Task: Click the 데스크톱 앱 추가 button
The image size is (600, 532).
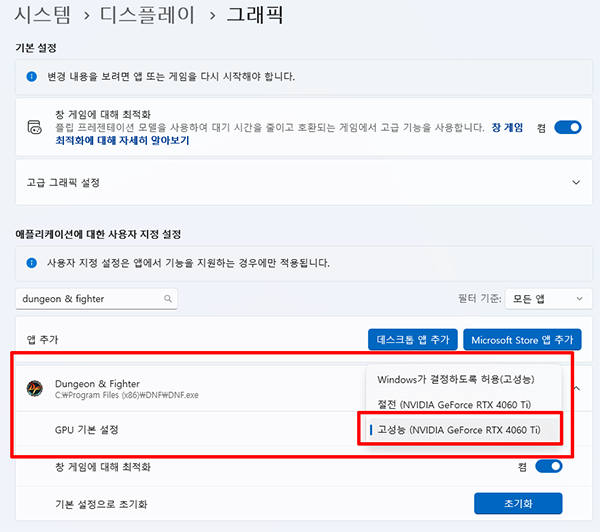Action: (x=413, y=338)
